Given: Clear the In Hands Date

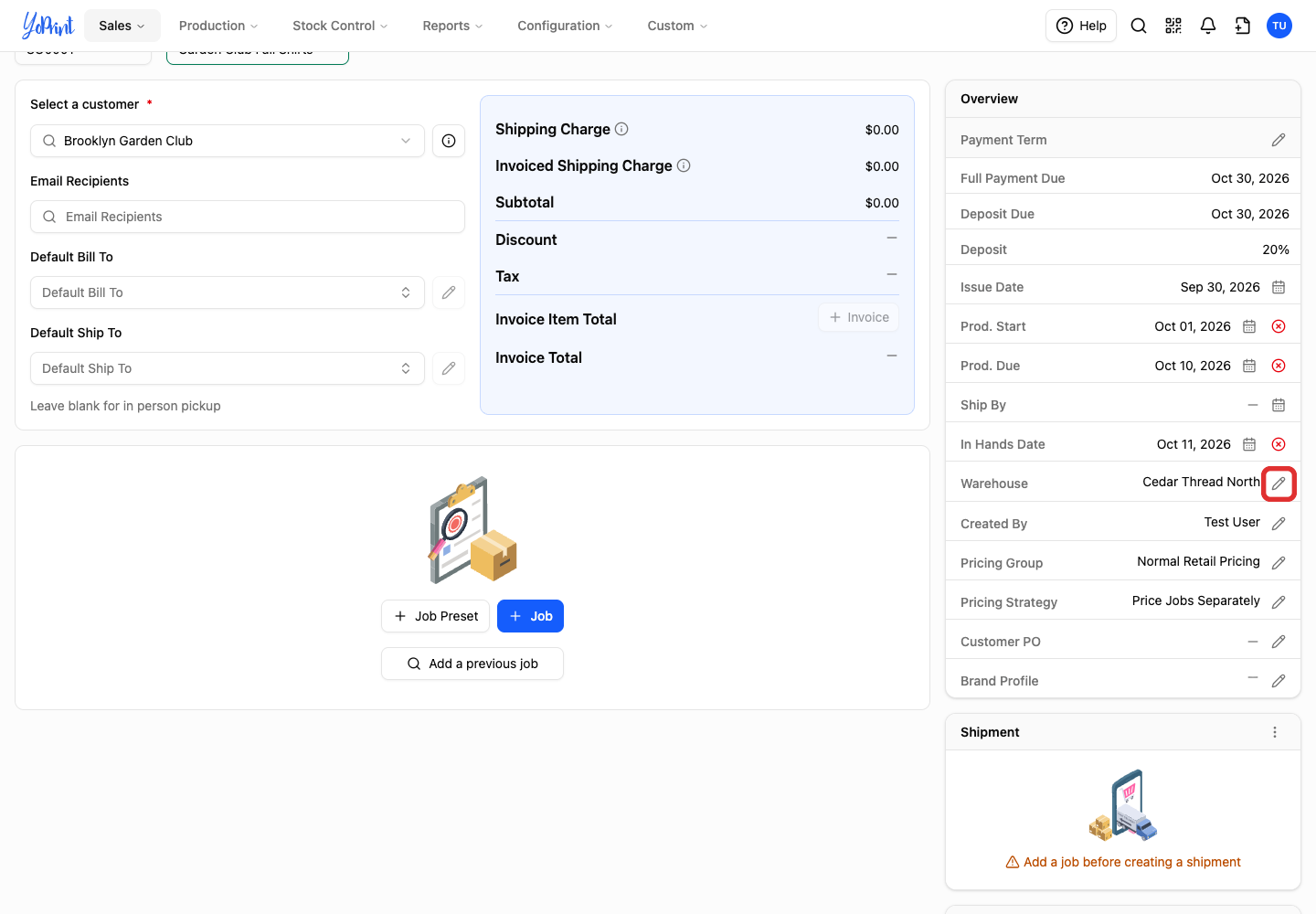Looking at the screenshot, I should [1279, 444].
